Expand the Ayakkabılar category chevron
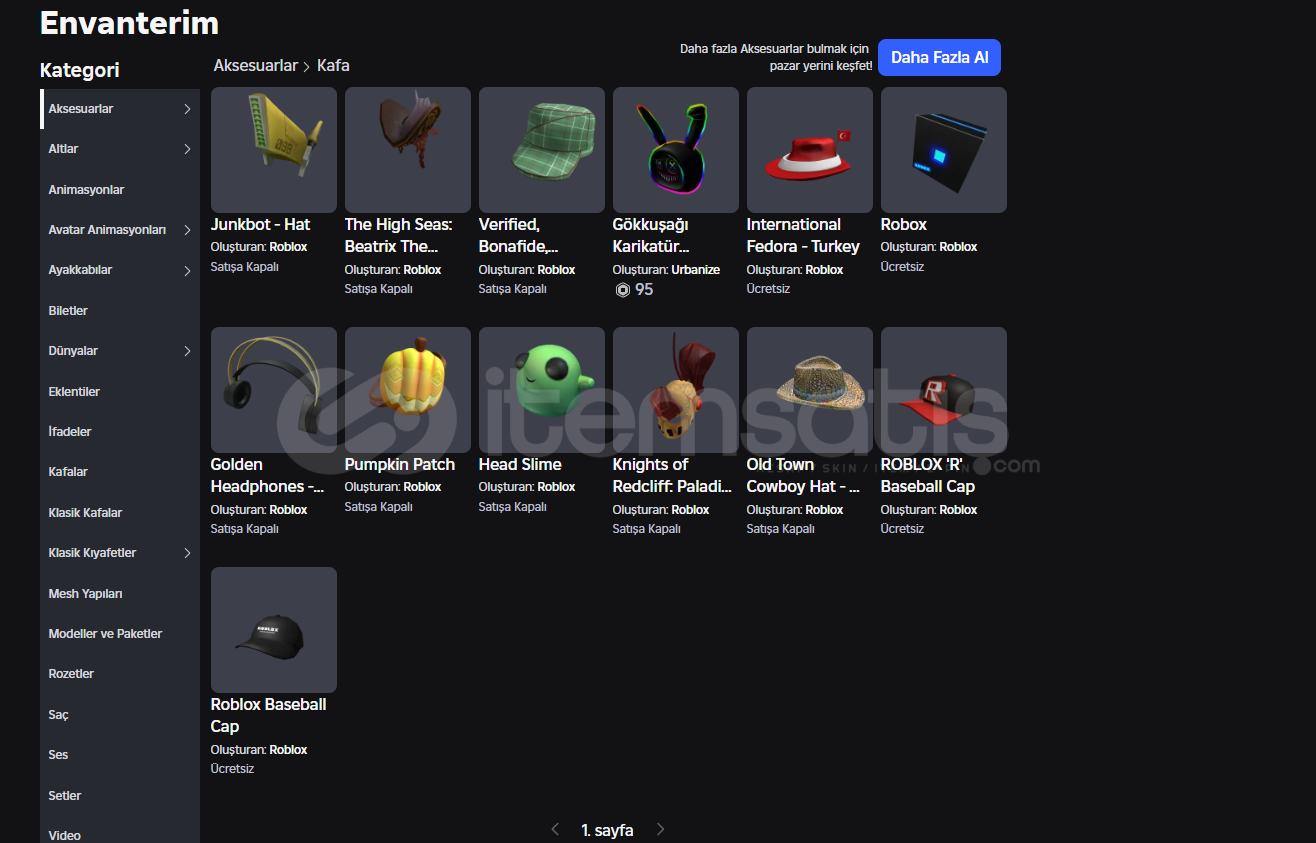The width and height of the screenshot is (1316, 843). tap(187, 270)
